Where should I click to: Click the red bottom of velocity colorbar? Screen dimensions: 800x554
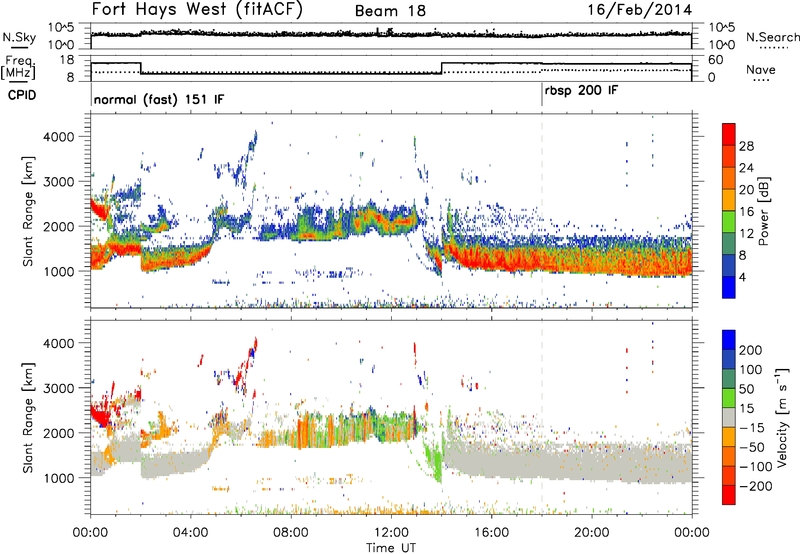point(729,495)
